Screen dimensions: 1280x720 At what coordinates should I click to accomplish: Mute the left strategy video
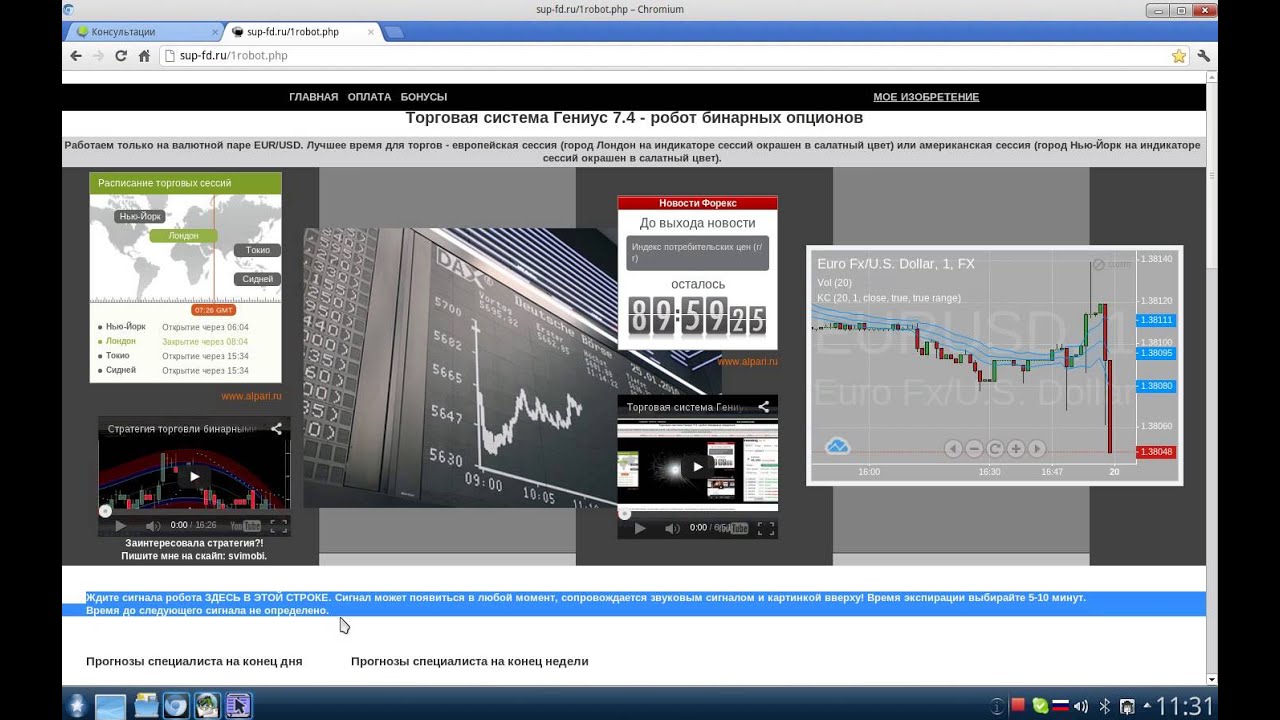click(x=152, y=526)
